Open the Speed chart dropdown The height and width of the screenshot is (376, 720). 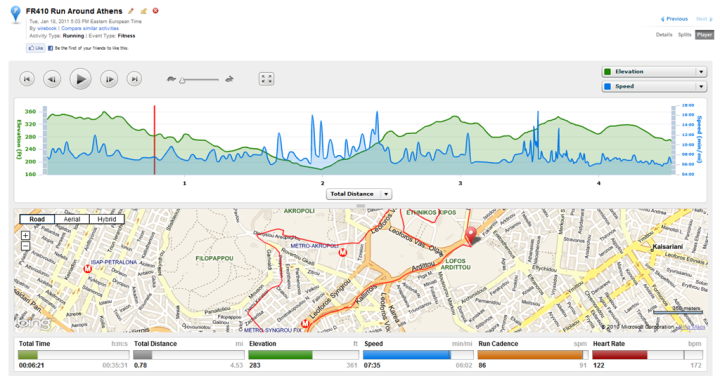coord(654,86)
